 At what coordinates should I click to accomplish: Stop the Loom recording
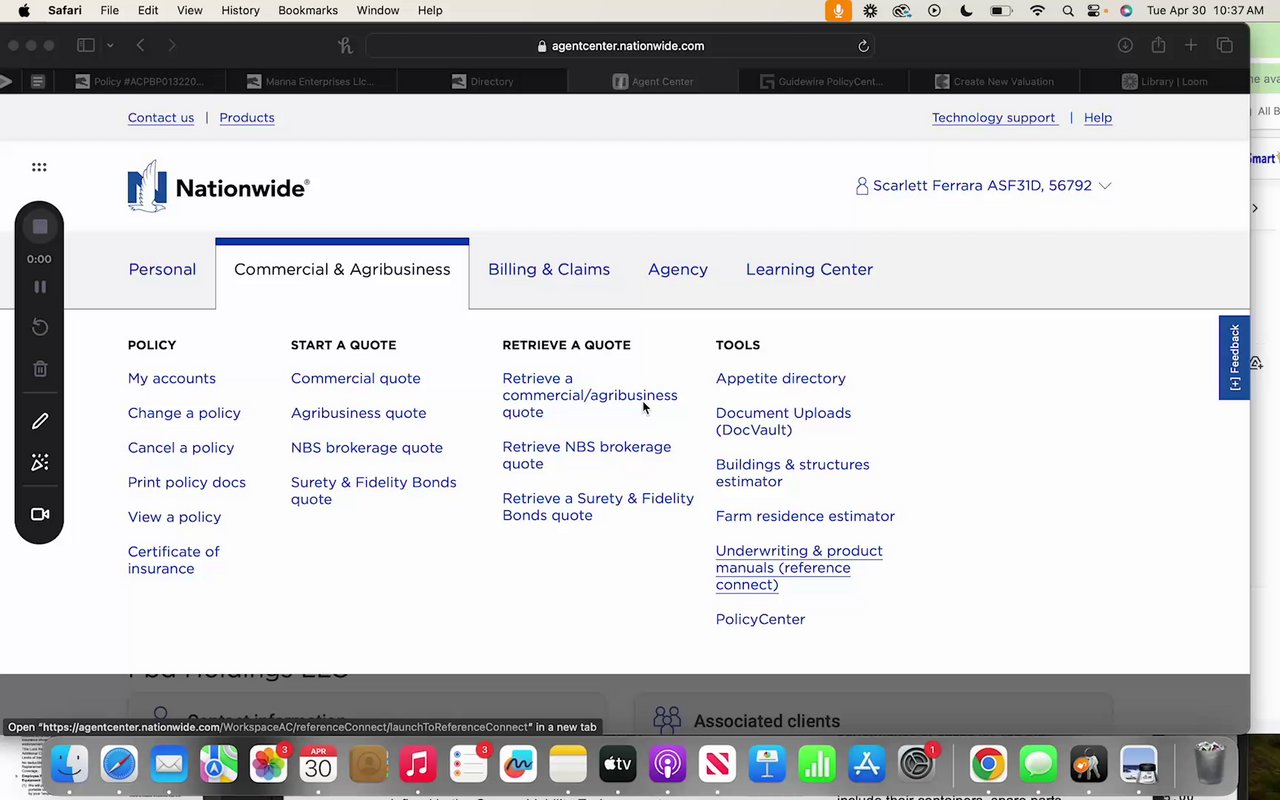click(x=40, y=227)
